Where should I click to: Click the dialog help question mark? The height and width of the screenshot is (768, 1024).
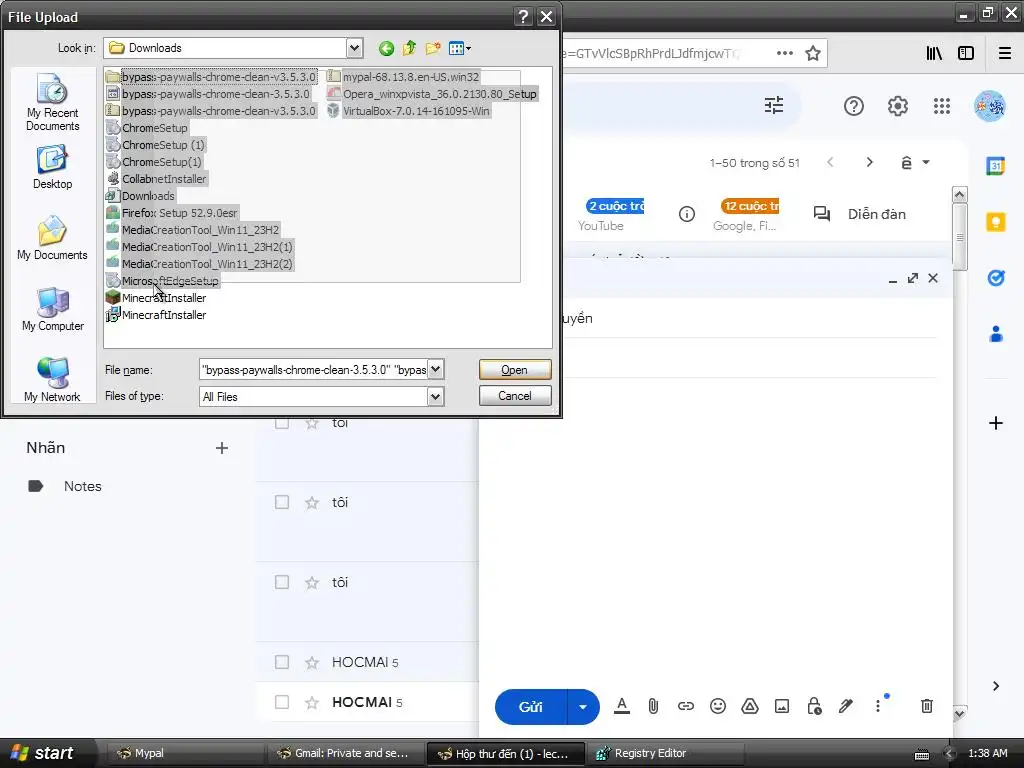523,17
